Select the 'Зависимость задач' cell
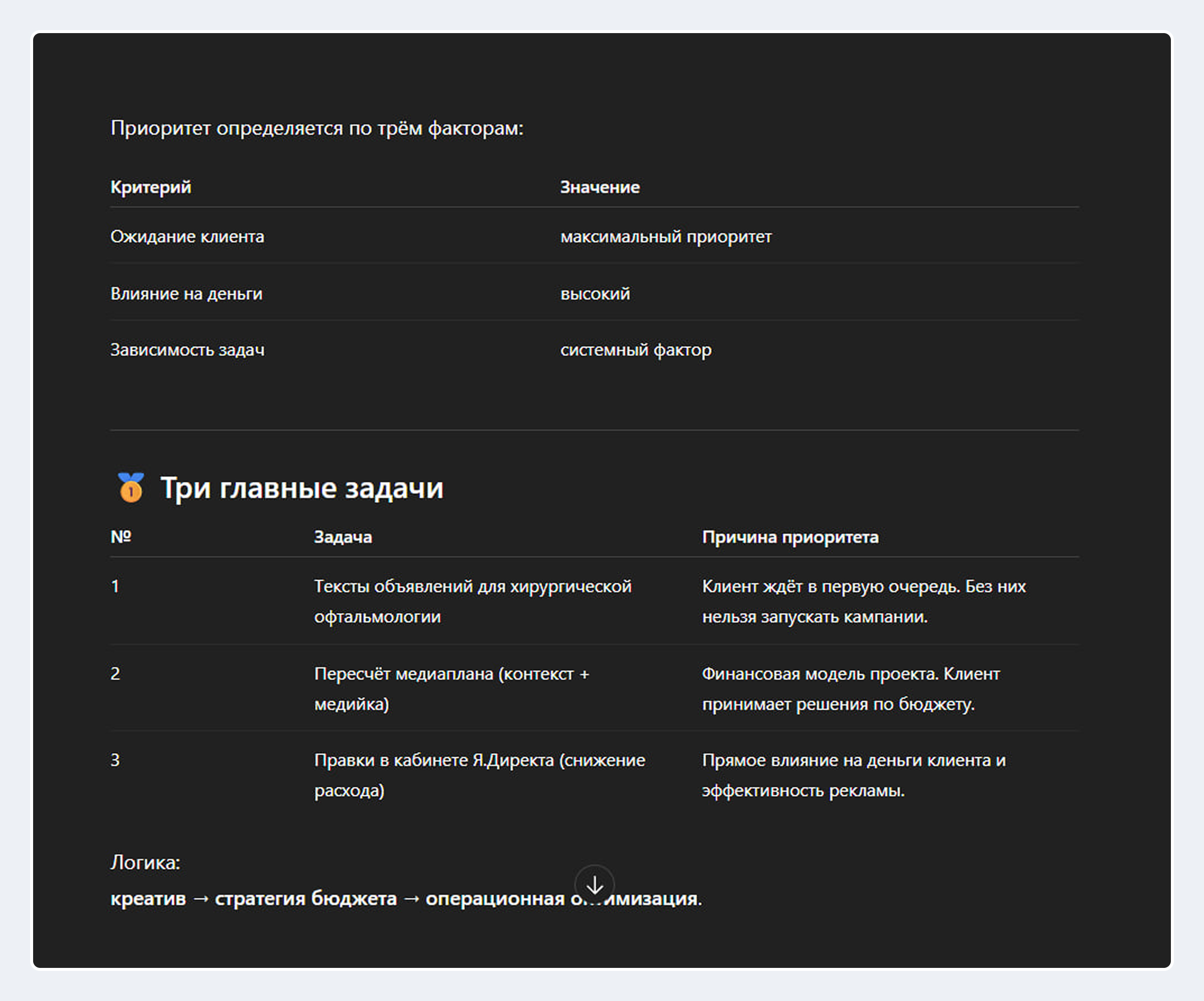 tap(188, 350)
